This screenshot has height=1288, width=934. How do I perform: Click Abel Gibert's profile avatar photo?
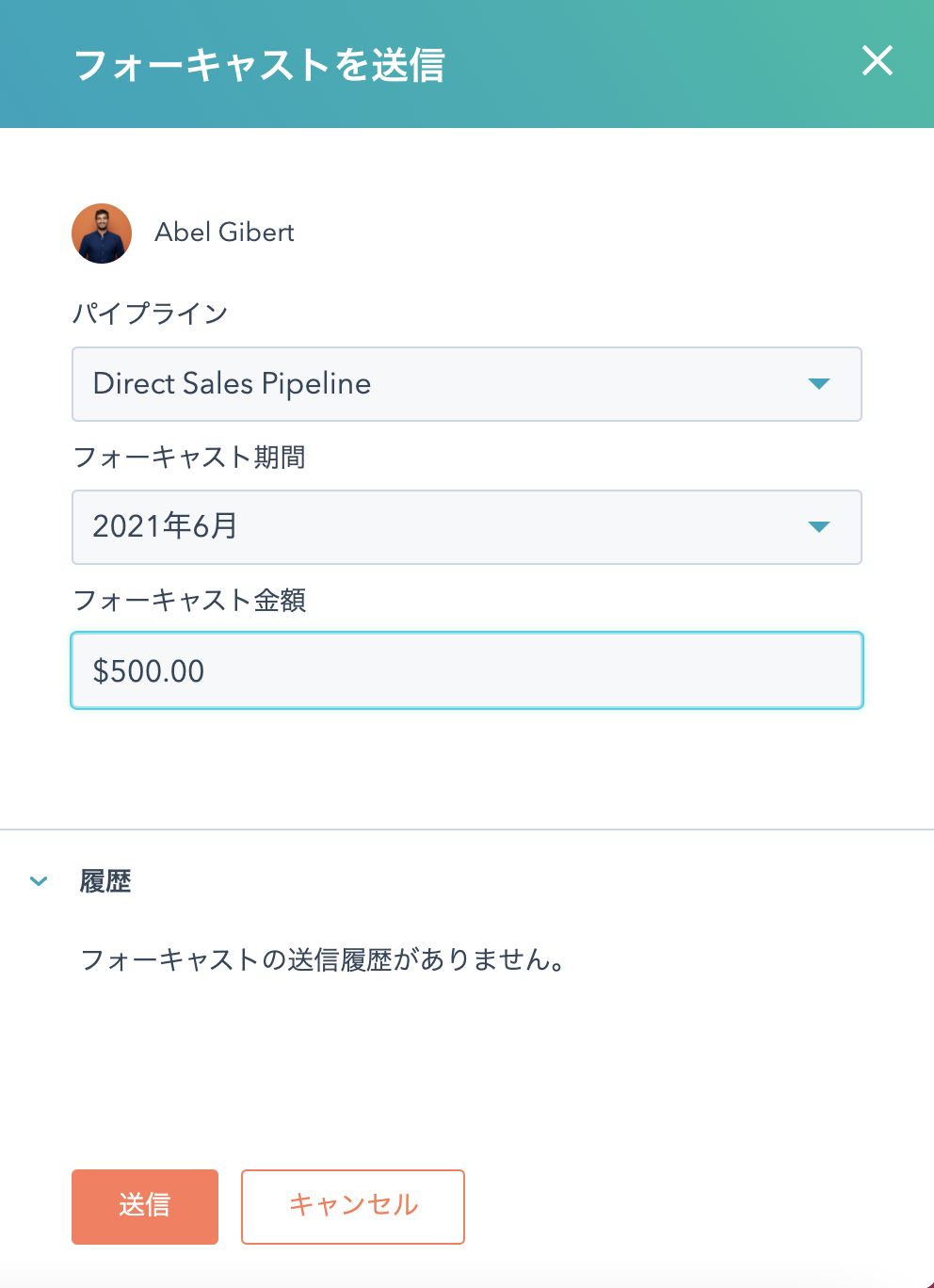(x=102, y=233)
